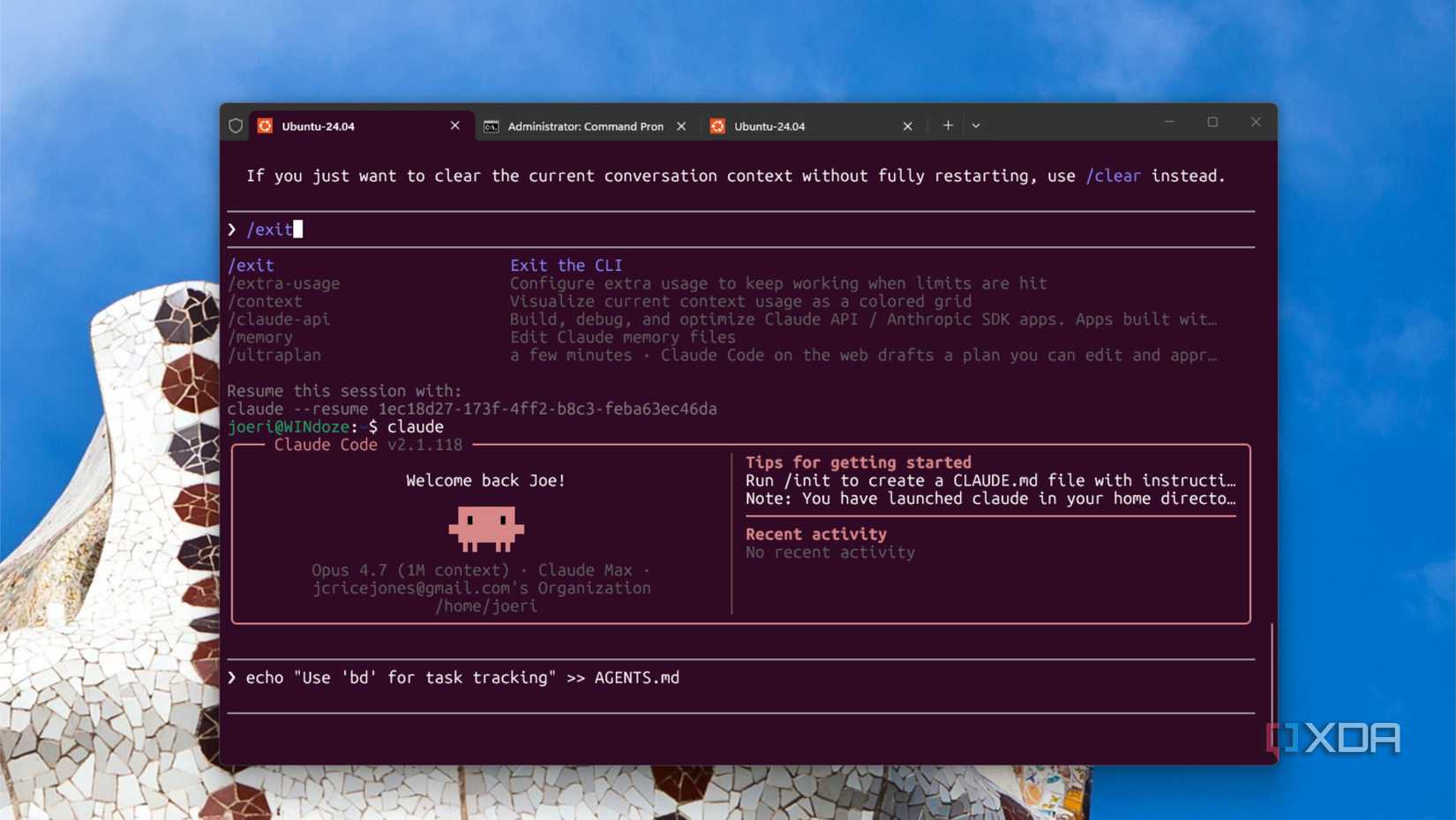The image size is (1456, 820).
Task: Click the Welcome back Joe! text
Action: 485,480
